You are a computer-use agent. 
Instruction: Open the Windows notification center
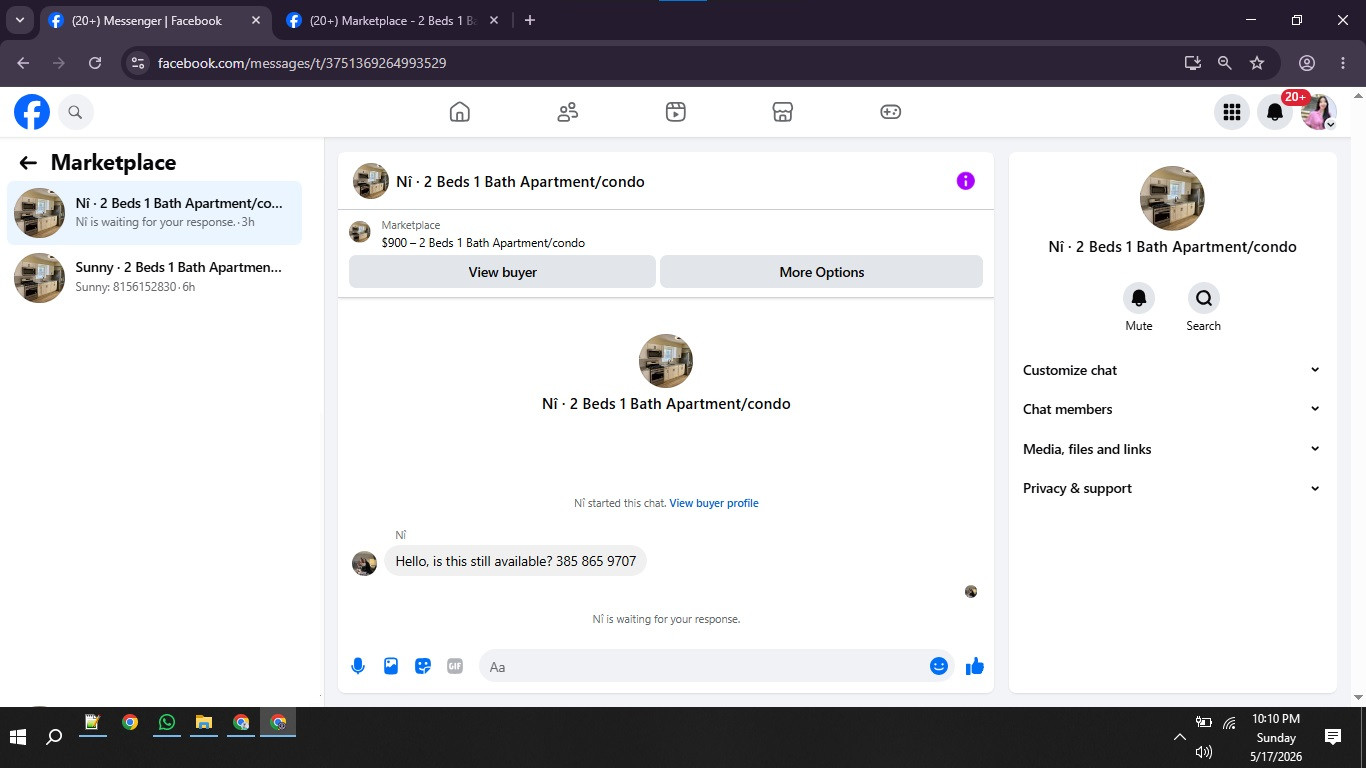click(x=1333, y=737)
